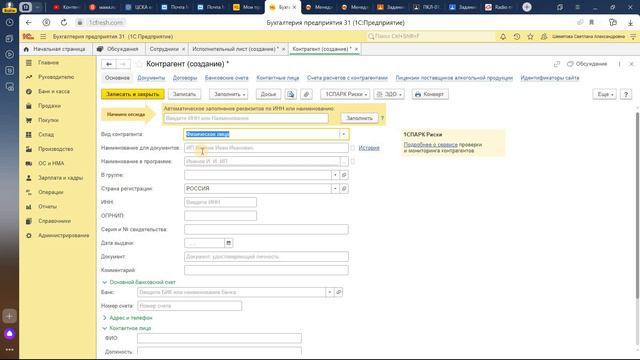The width and height of the screenshot is (640, 360).
Task: Switch to the Контактные лица tab
Action: [x=278, y=78]
